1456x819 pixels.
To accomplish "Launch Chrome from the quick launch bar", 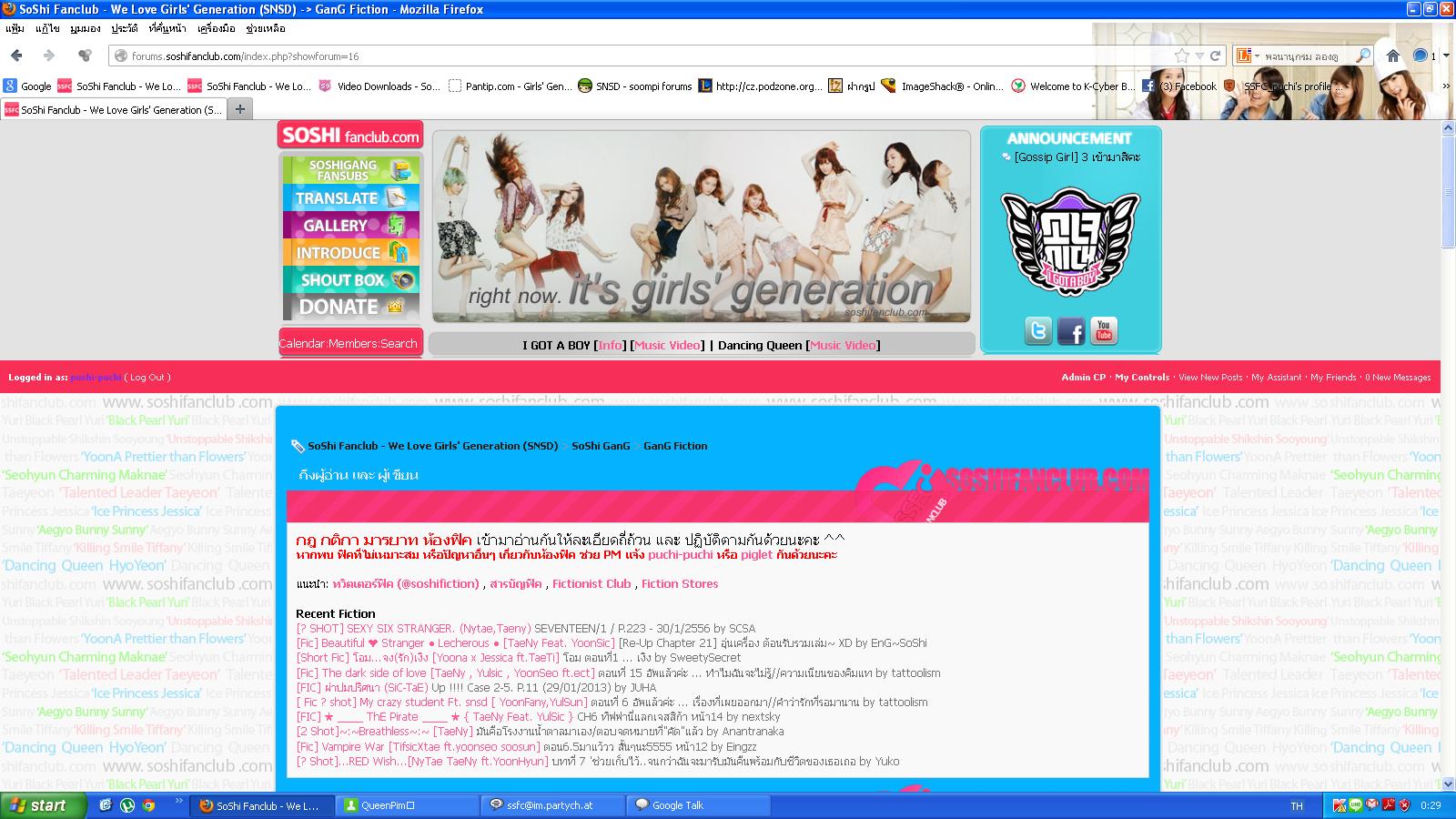I will [x=148, y=805].
